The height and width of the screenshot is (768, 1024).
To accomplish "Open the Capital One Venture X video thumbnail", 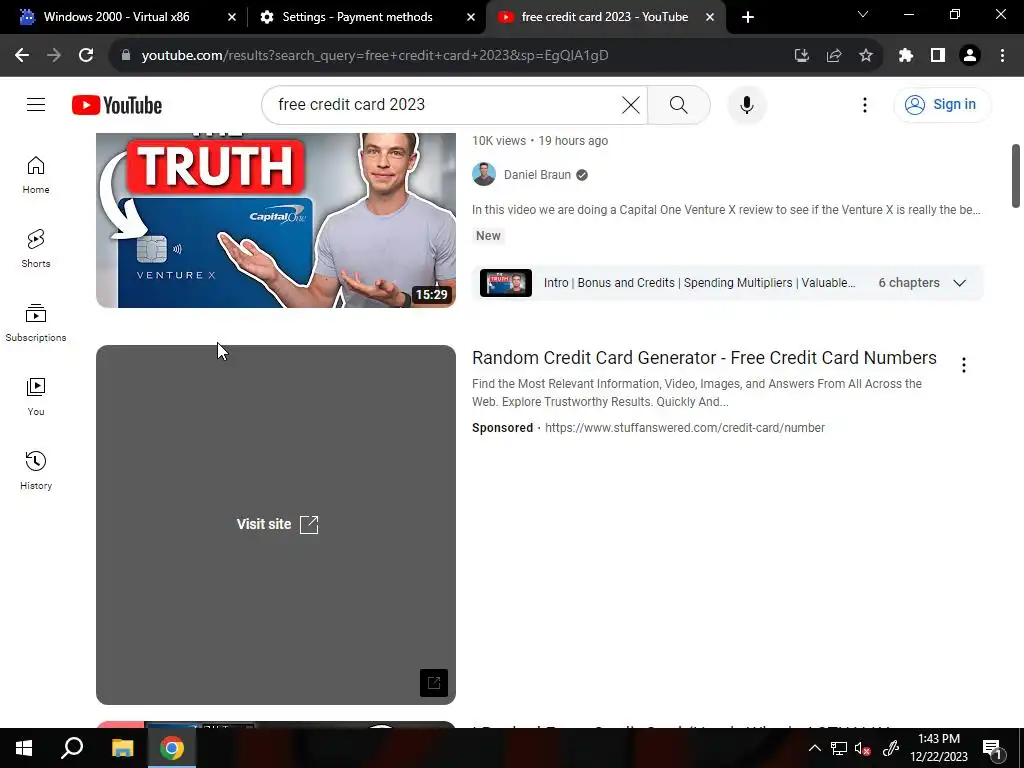I will [276, 220].
